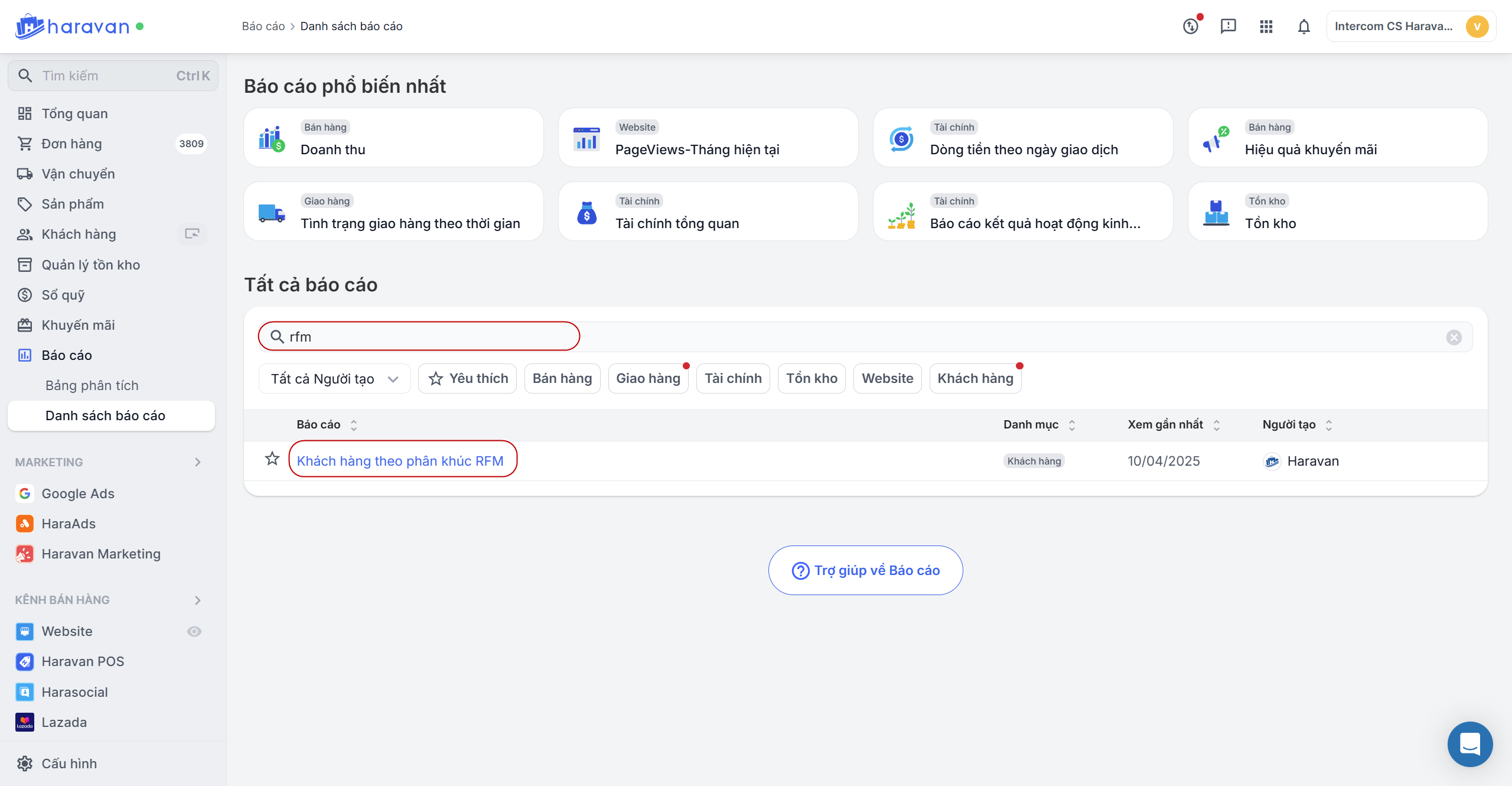Star the RFM report as favorite
The width and height of the screenshot is (1512, 786).
(x=272, y=459)
